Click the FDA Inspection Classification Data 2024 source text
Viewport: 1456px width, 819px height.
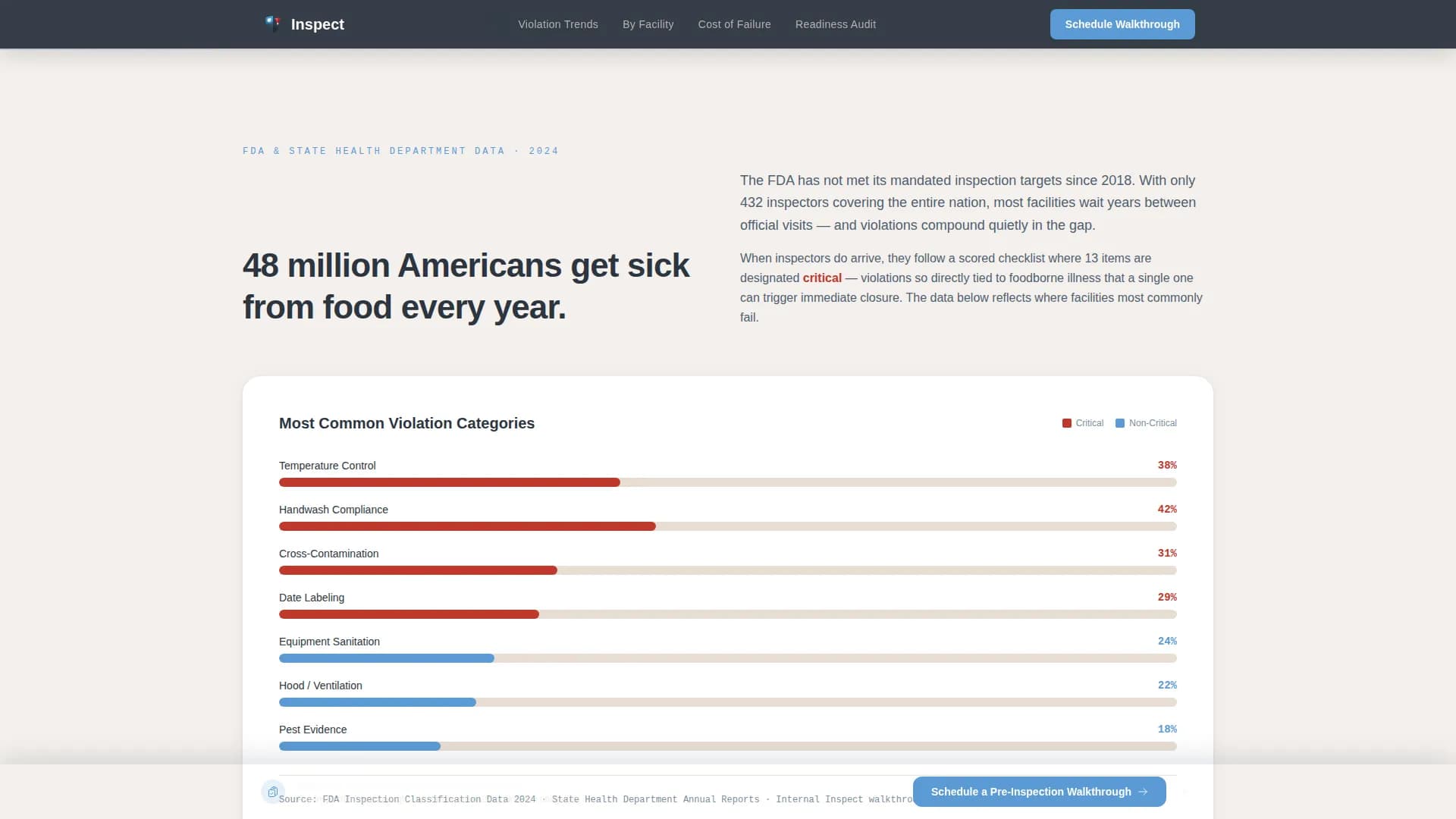click(428, 799)
